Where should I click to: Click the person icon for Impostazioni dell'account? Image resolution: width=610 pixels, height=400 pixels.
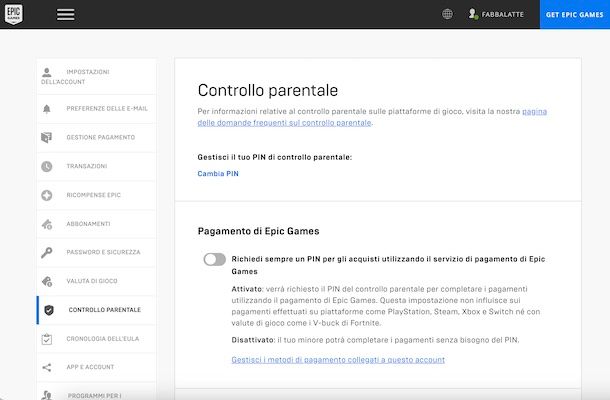(47, 72)
